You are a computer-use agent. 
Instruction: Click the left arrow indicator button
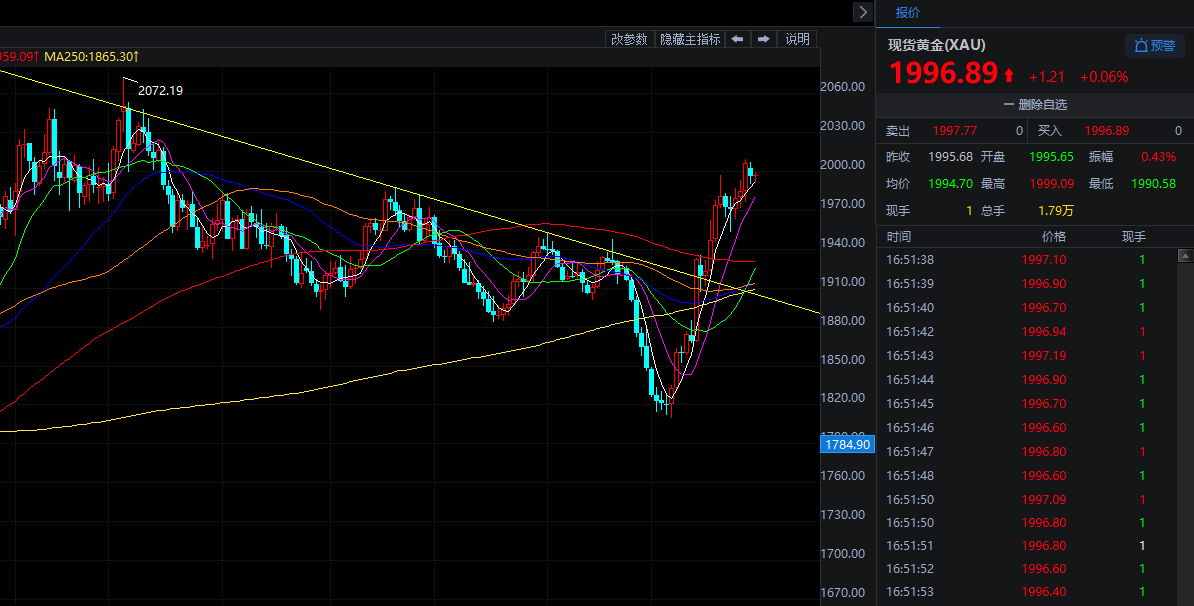click(737, 39)
